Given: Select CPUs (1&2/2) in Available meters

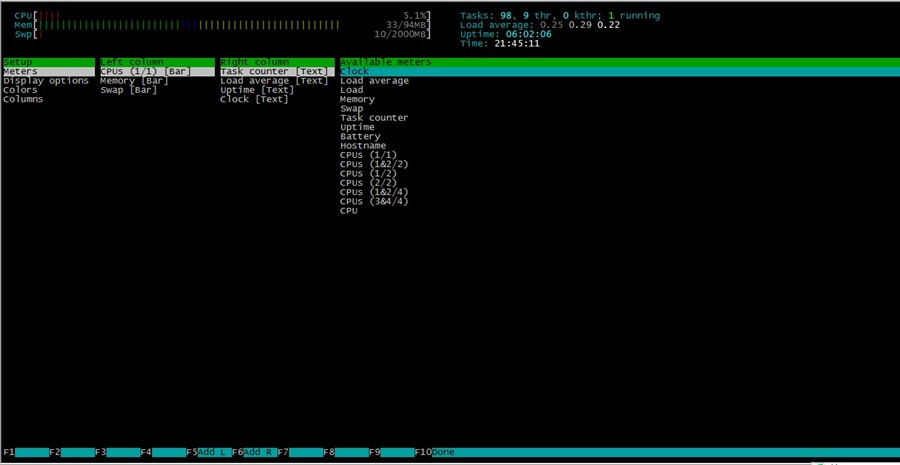Looking at the screenshot, I should [x=374, y=164].
